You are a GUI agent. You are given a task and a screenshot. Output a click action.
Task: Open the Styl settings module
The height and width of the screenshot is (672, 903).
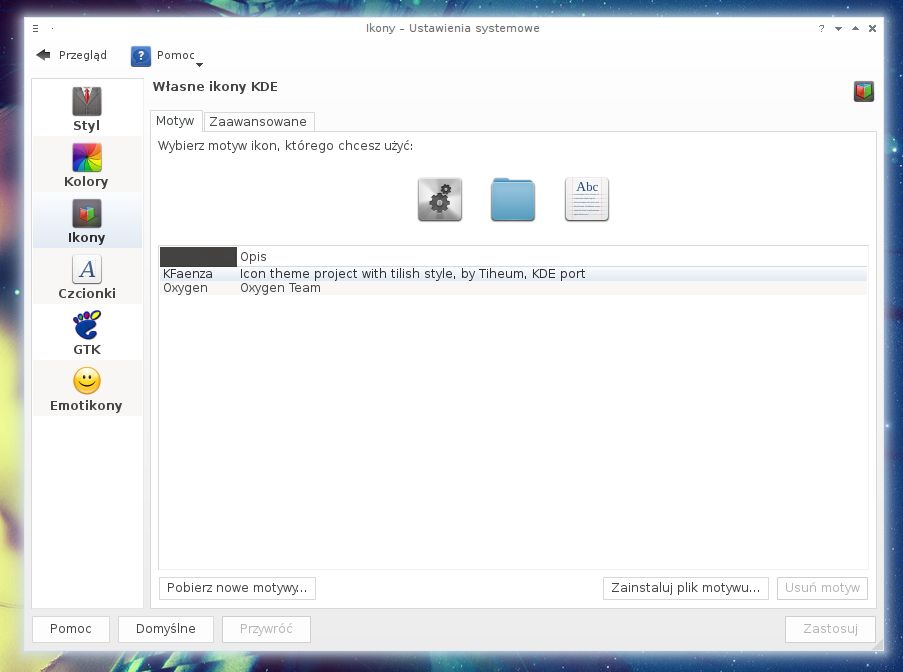pos(86,109)
